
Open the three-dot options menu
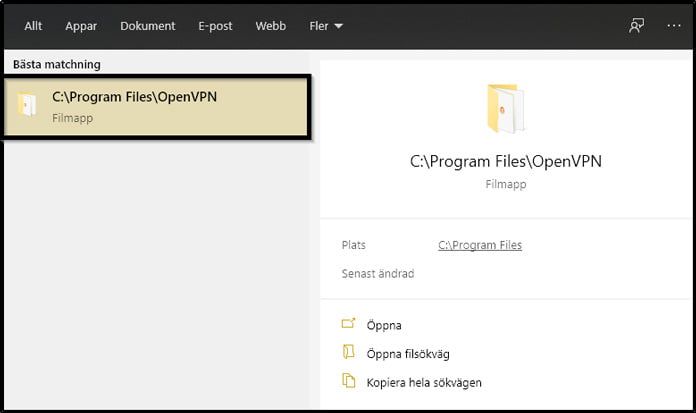pos(674,26)
